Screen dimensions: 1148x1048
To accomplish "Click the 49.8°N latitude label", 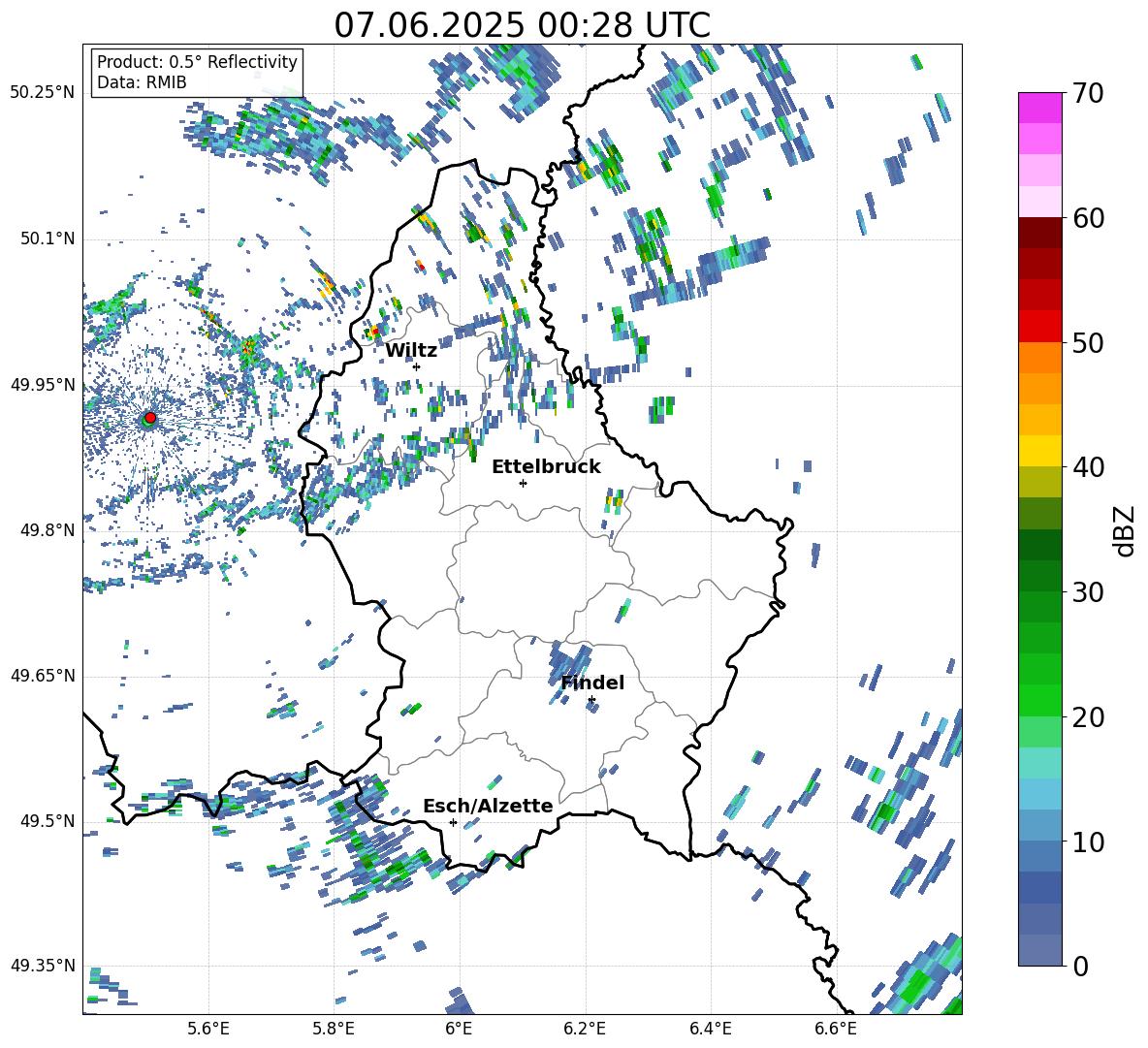I will (x=47, y=530).
